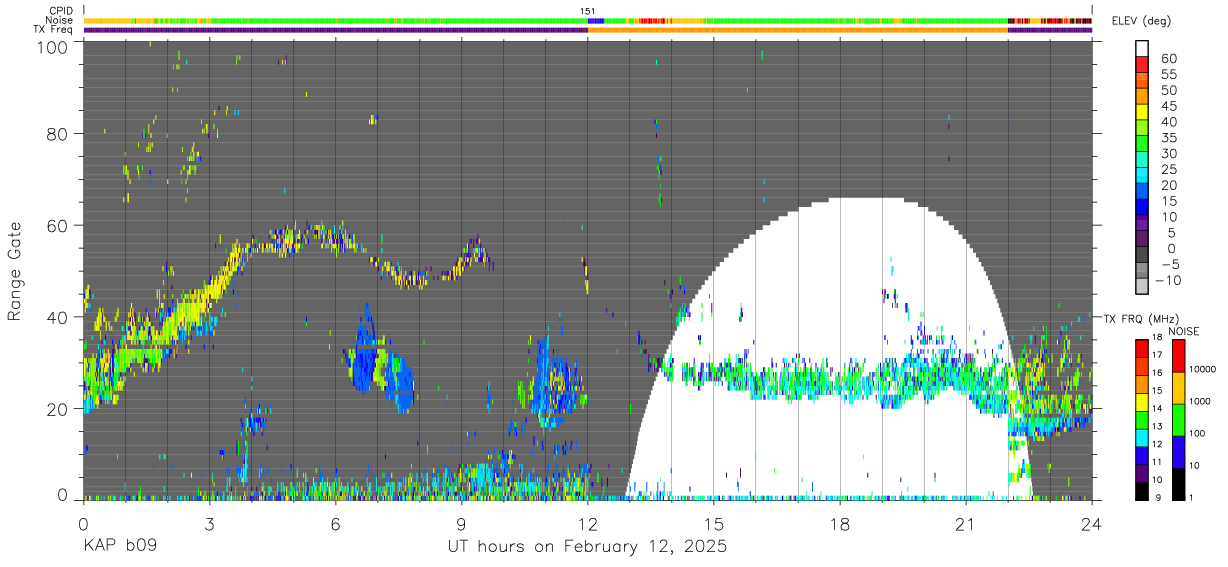The height and width of the screenshot is (567, 1228).
Task: Click the 24 hour label at axis end
Action: pos(1091,523)
